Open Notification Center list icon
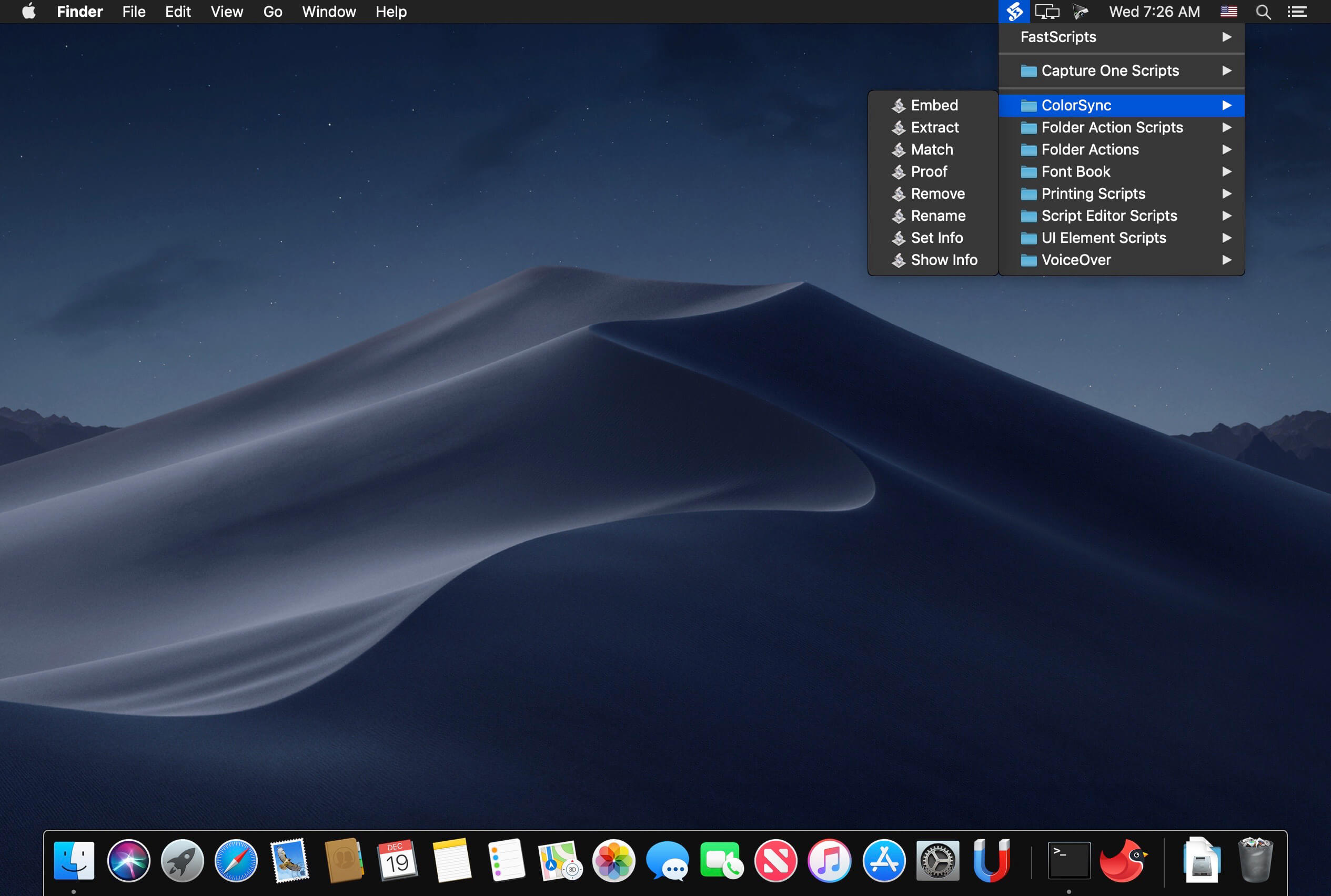Screen dimensions: 1331x896 (1297, 12)
